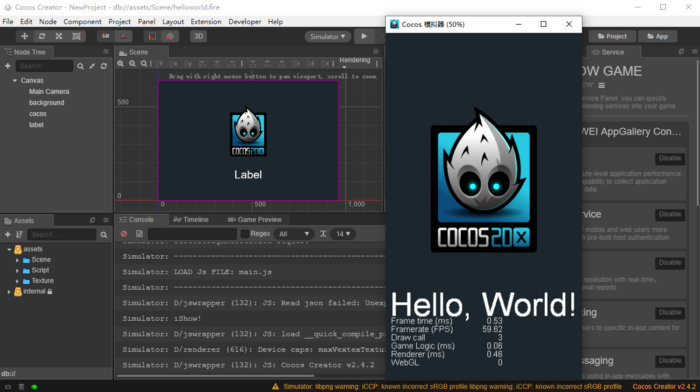Open the App folder button
This screenshot has height=392, width=700.
tap(658, 37)
